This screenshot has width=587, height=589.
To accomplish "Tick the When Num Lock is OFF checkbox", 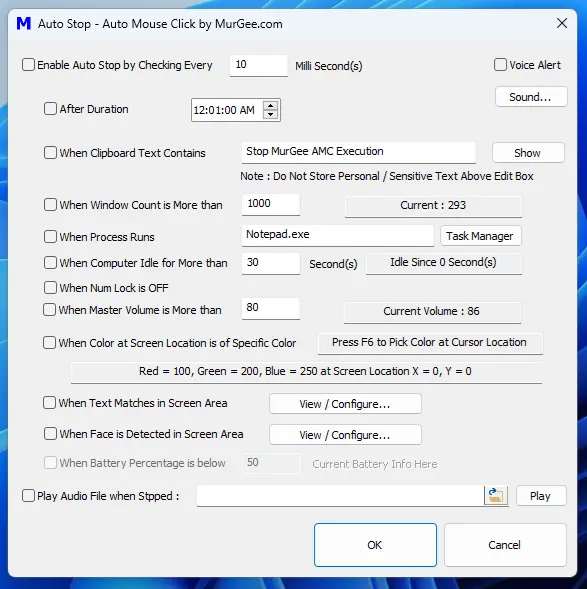I will pos(50,288).
